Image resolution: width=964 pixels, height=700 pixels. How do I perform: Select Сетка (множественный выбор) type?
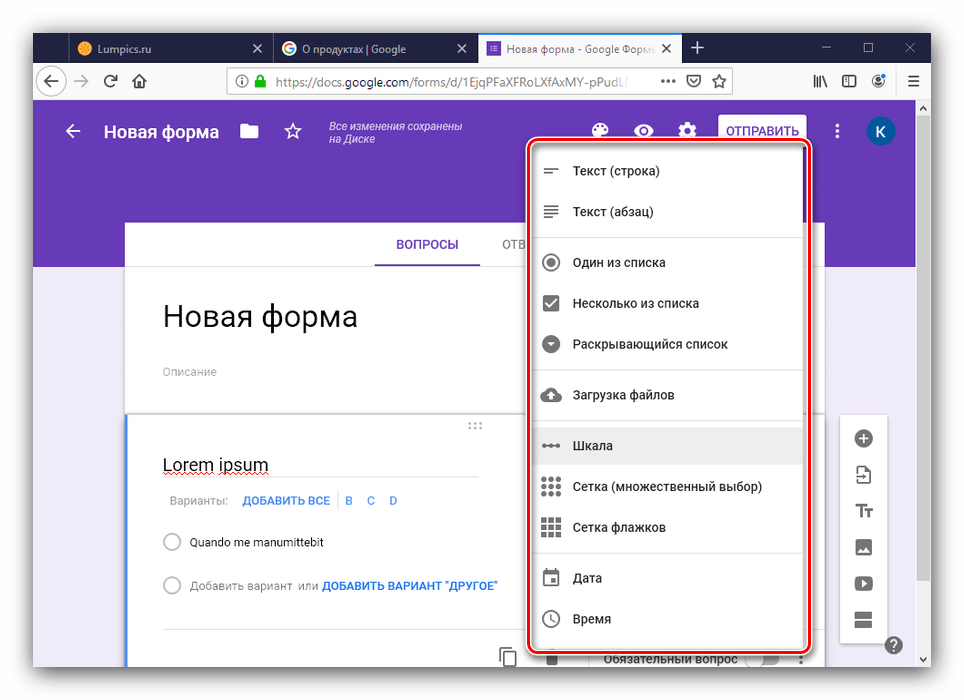[668, 487]
